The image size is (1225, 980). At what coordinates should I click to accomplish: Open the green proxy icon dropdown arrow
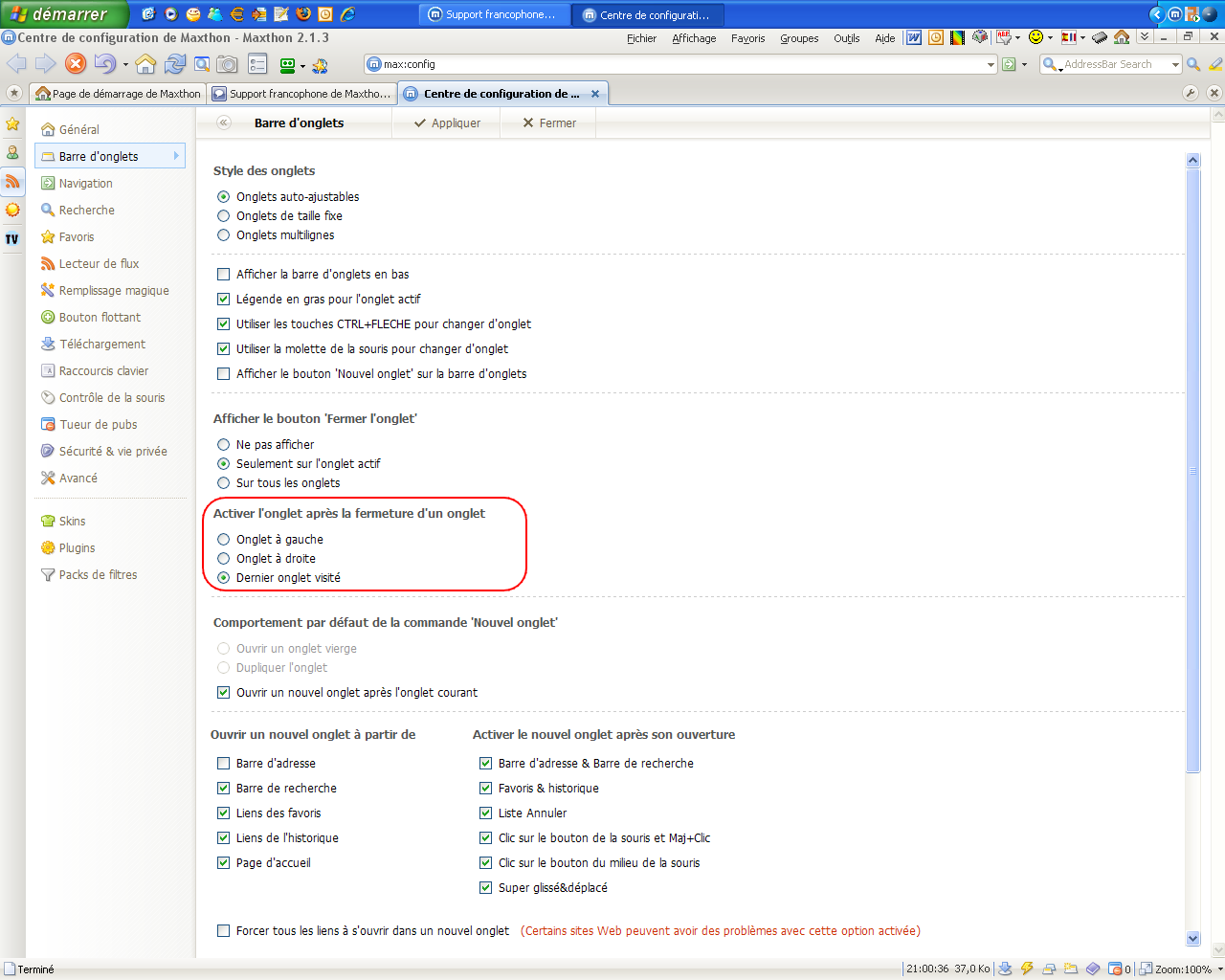click(302, 66)
